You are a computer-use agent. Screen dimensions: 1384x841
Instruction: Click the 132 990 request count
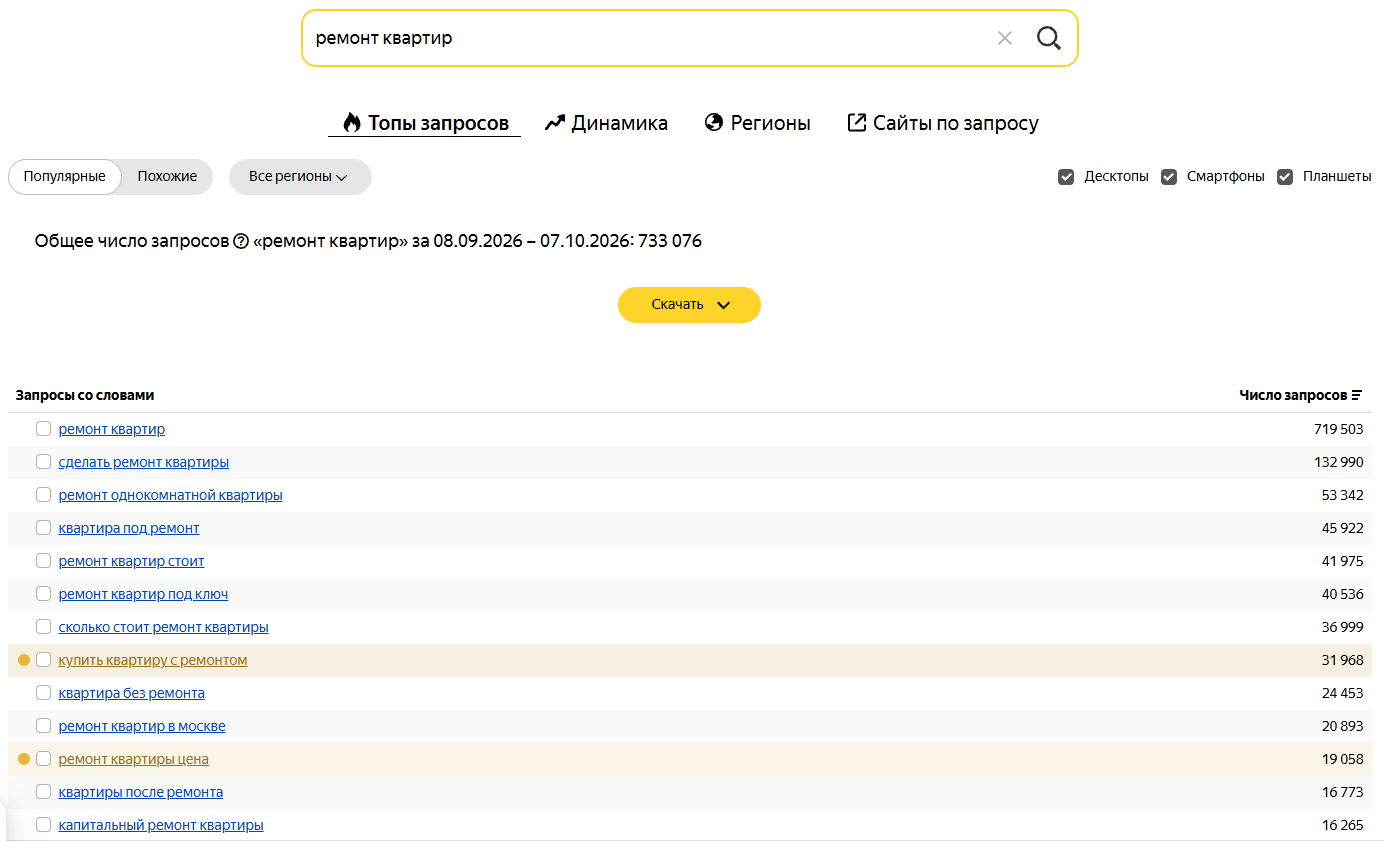point(1338,462)
